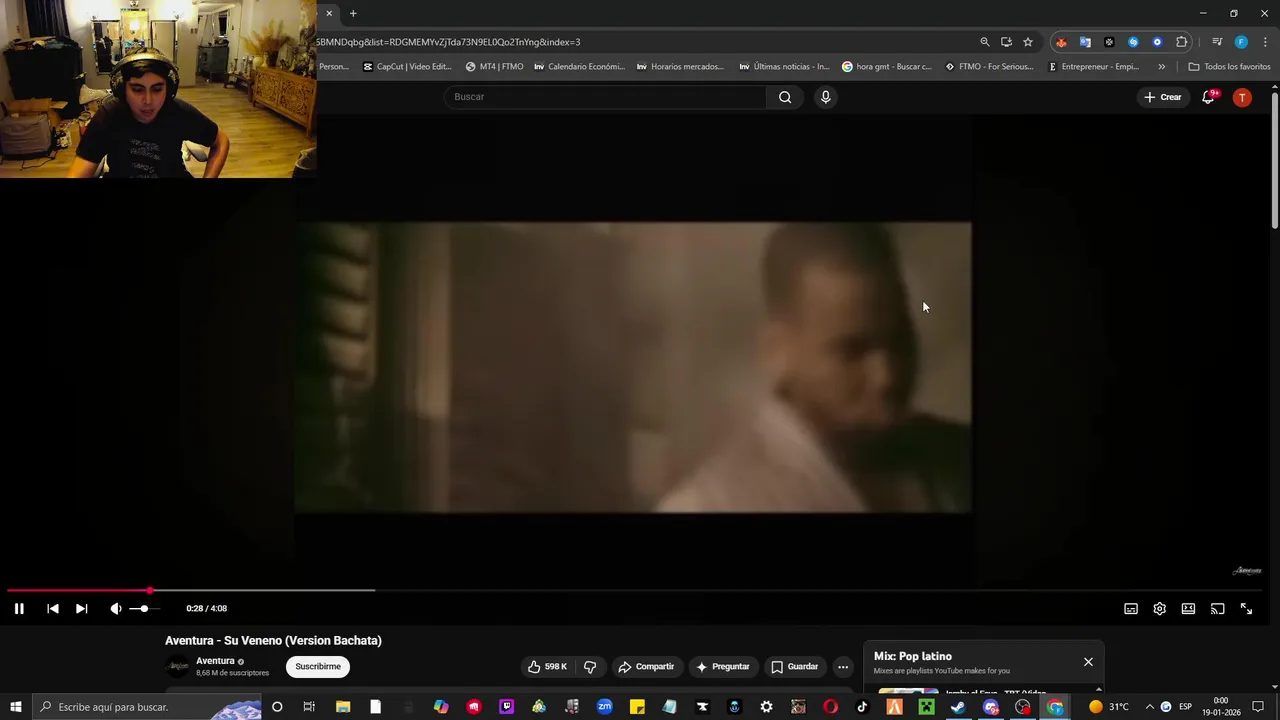Open the Aventura channel name link
The image size is (1280, 720).
(x=215, y=661)
